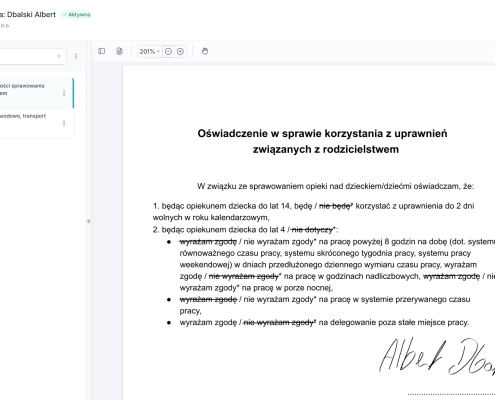Activate the hand pan tool
495x400 pixels.
pyautogui.click(x=205, y=51)
